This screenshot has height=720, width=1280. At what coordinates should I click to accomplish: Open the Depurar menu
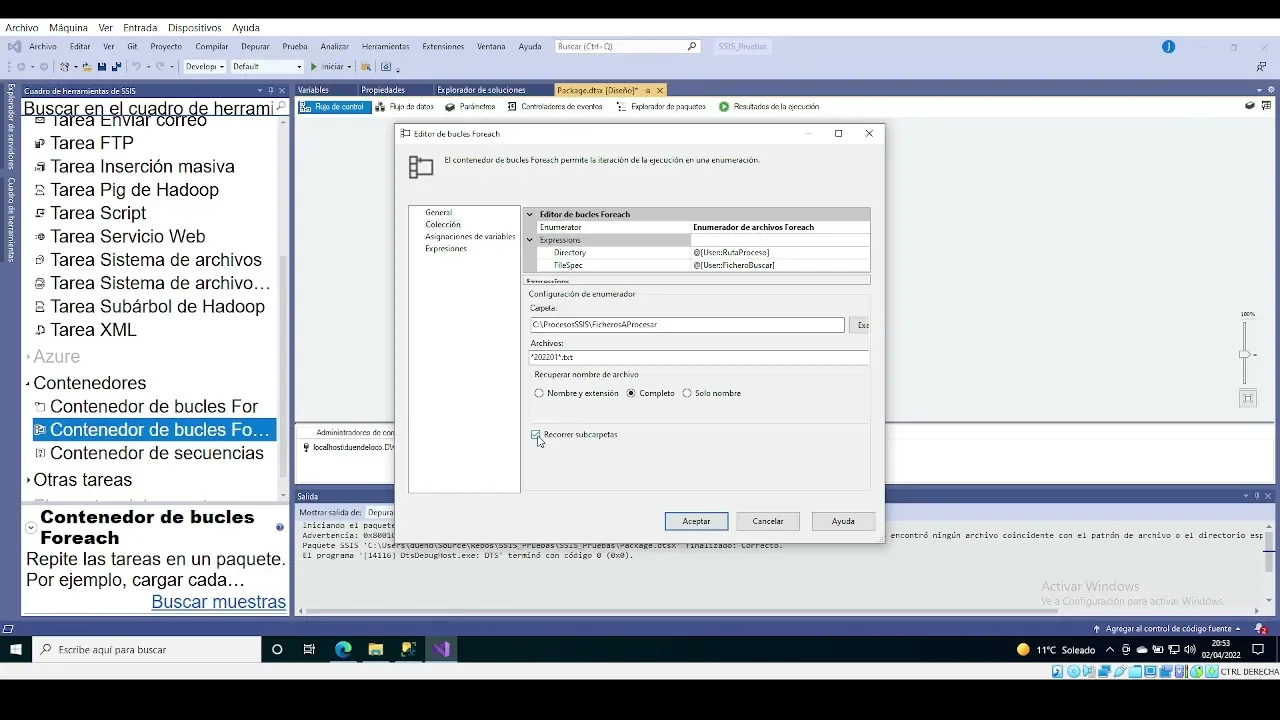(255, 46)
